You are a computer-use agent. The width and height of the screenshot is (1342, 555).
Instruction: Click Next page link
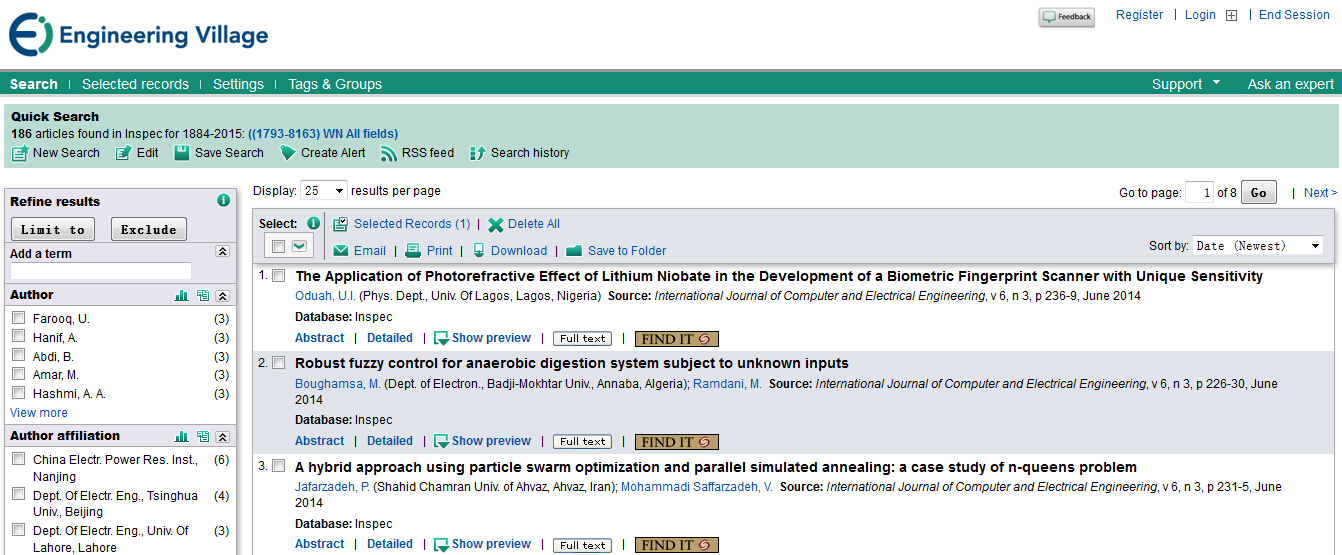pos(1319,193)
